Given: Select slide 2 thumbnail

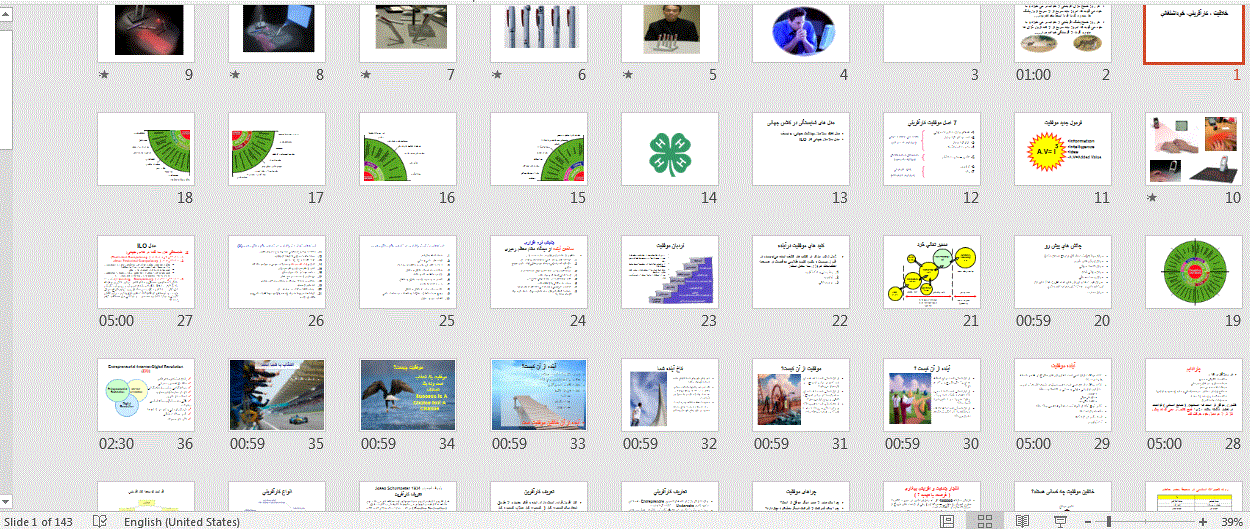Looking at the screenshot, I should [1063, 33].
